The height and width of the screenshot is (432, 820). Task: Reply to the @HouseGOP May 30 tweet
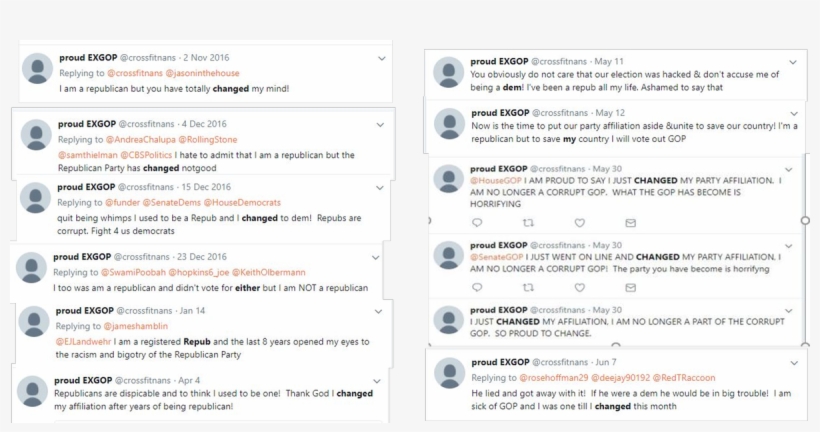point(476,222)
